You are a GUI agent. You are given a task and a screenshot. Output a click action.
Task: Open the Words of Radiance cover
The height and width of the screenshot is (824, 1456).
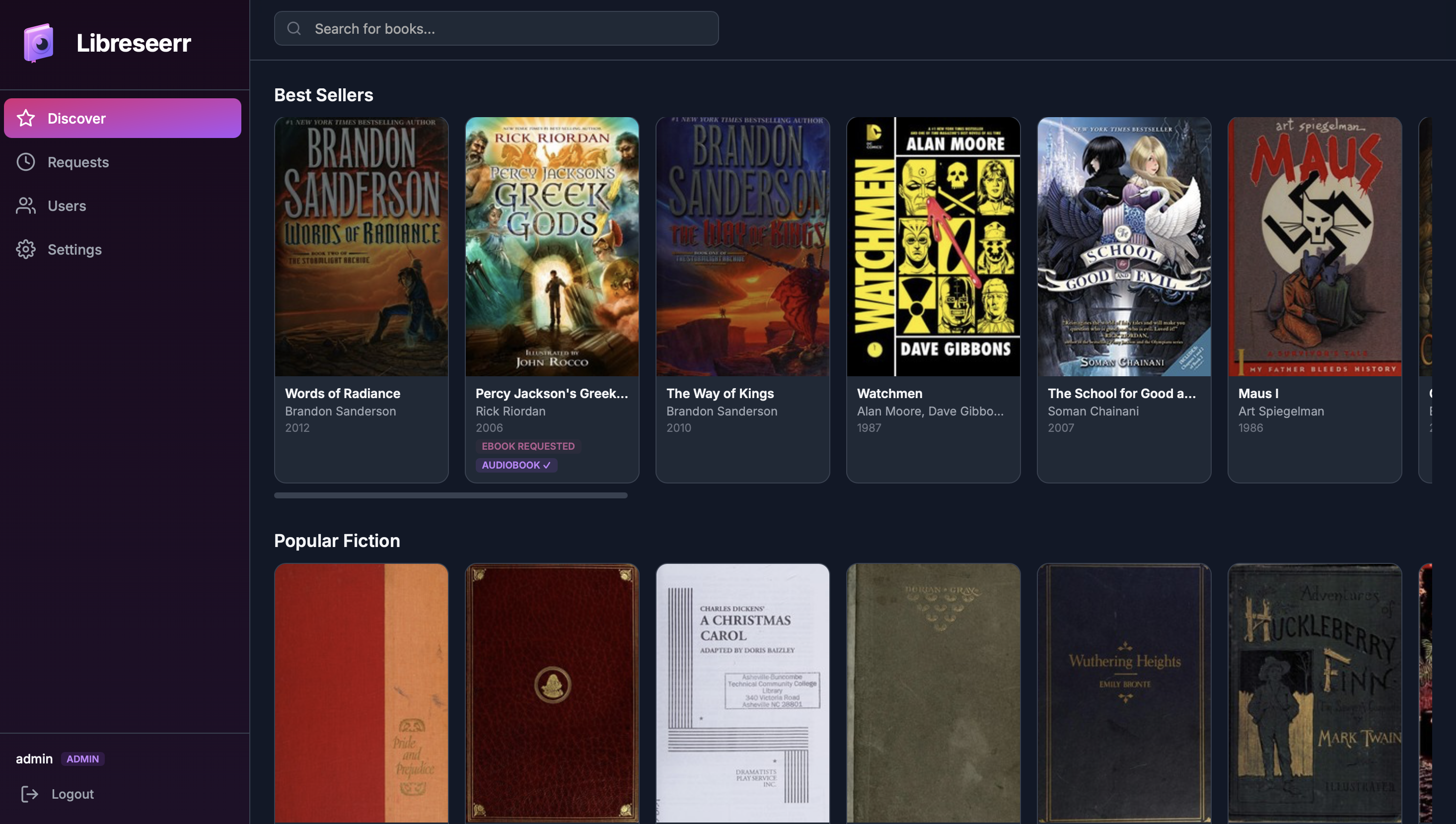coord(361,247)
